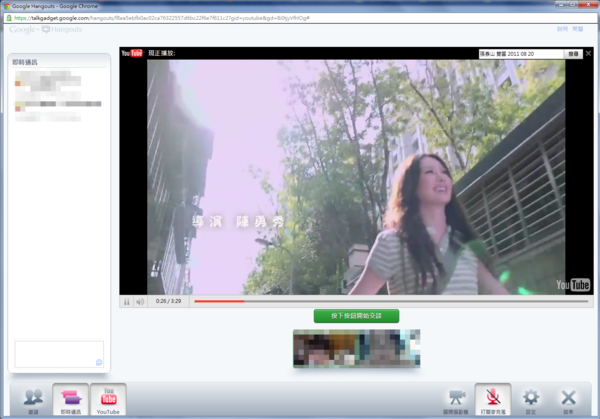This screenshot has width=600, height=419.
Task: Click the YouTube watermark on the video
Action: point(574,284)
